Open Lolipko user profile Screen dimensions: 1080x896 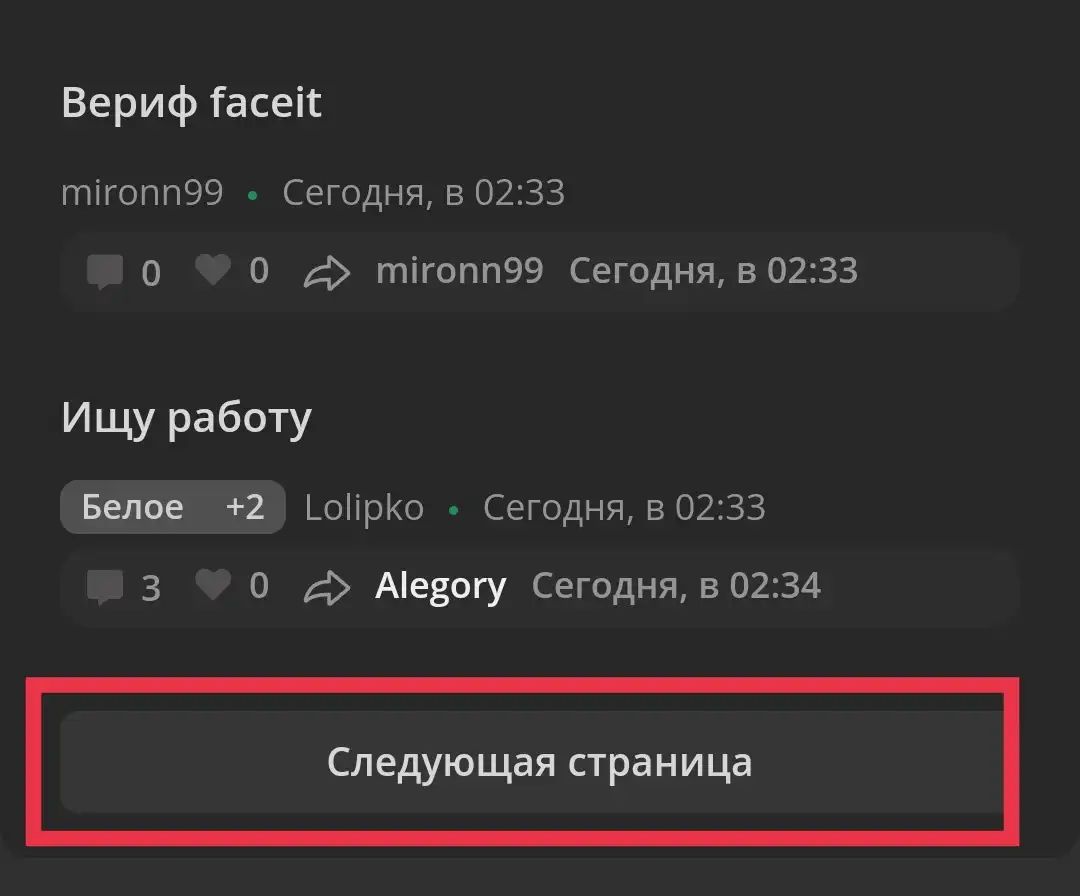coord(364,508)
